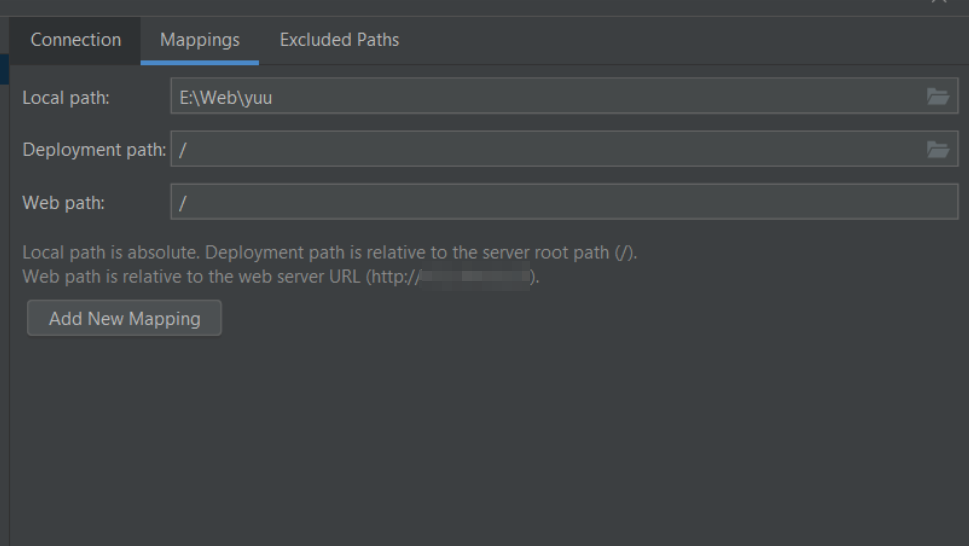Screen dimensions: 969x546
Task: Browse for the Deployment path folder
Action: tap(937, 150)
